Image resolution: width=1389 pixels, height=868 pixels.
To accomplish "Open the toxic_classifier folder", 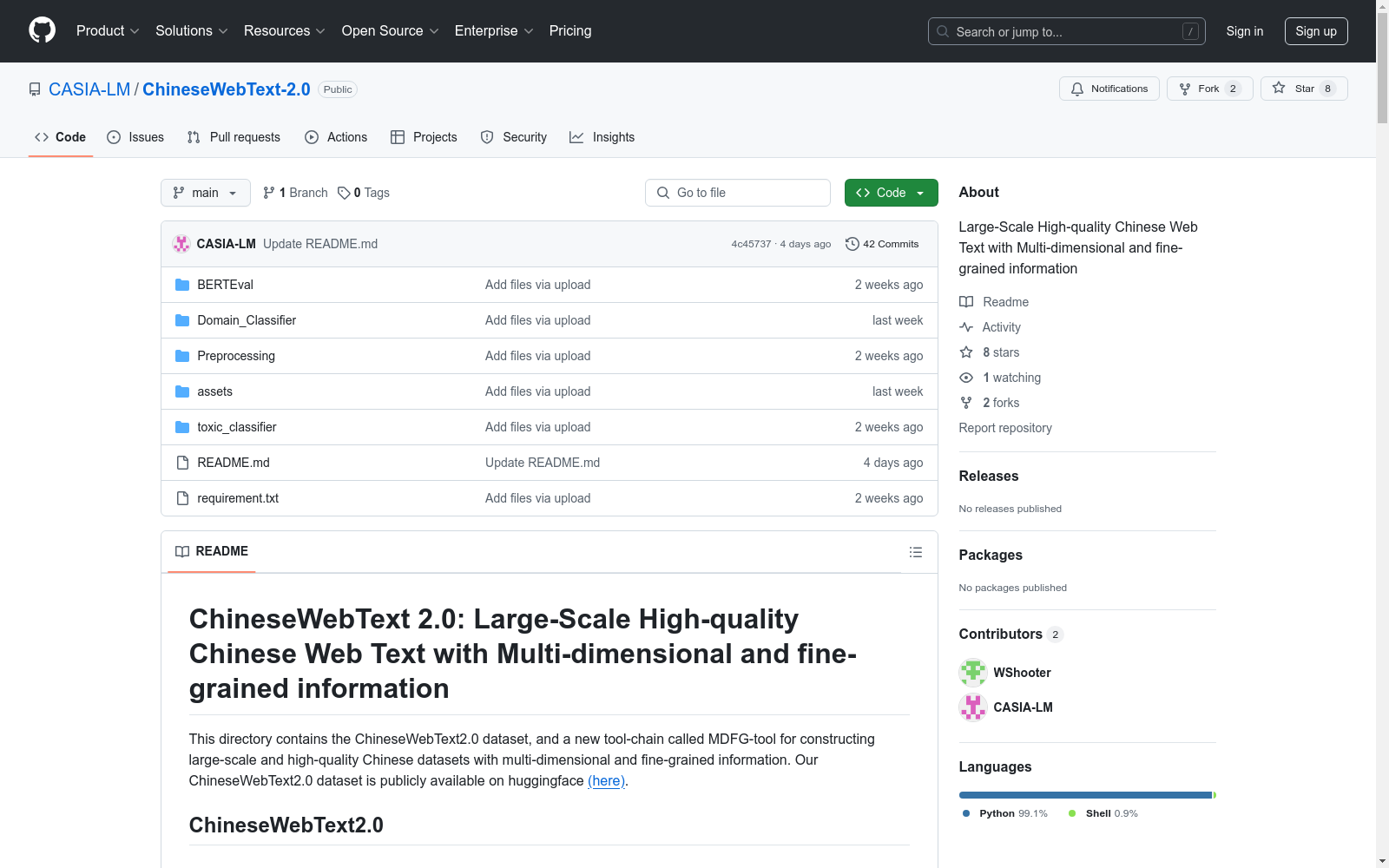I will coord(237,427).
